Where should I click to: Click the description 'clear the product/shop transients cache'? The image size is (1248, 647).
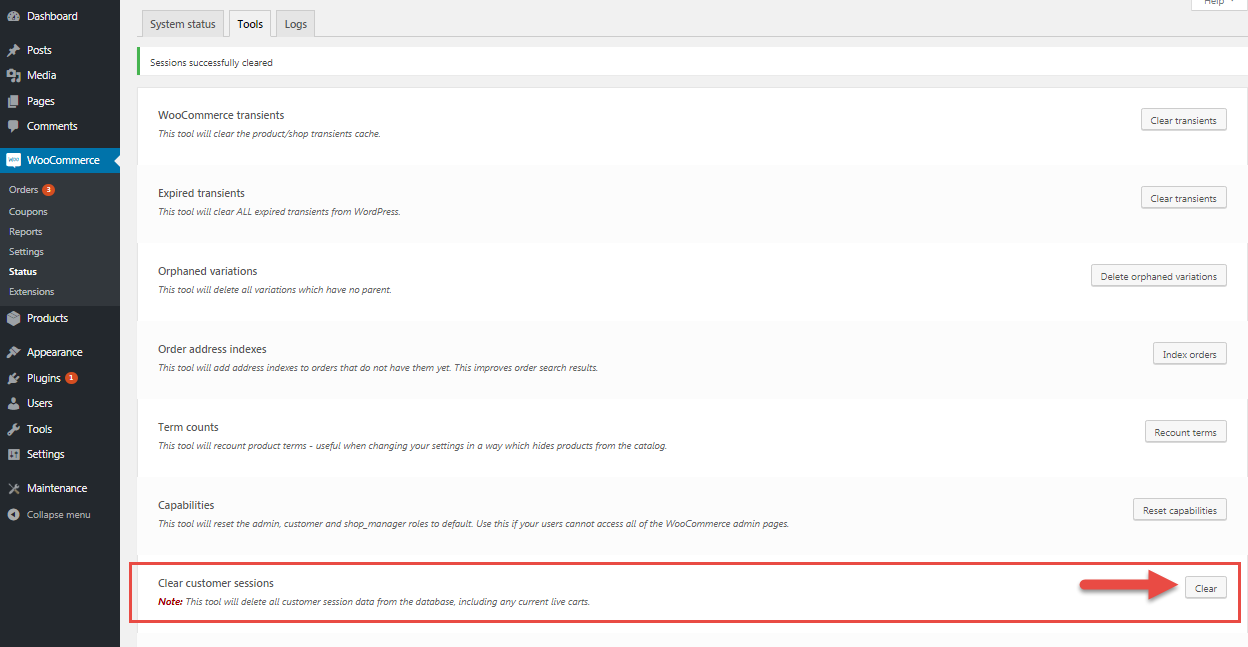(x=269, y=134)
